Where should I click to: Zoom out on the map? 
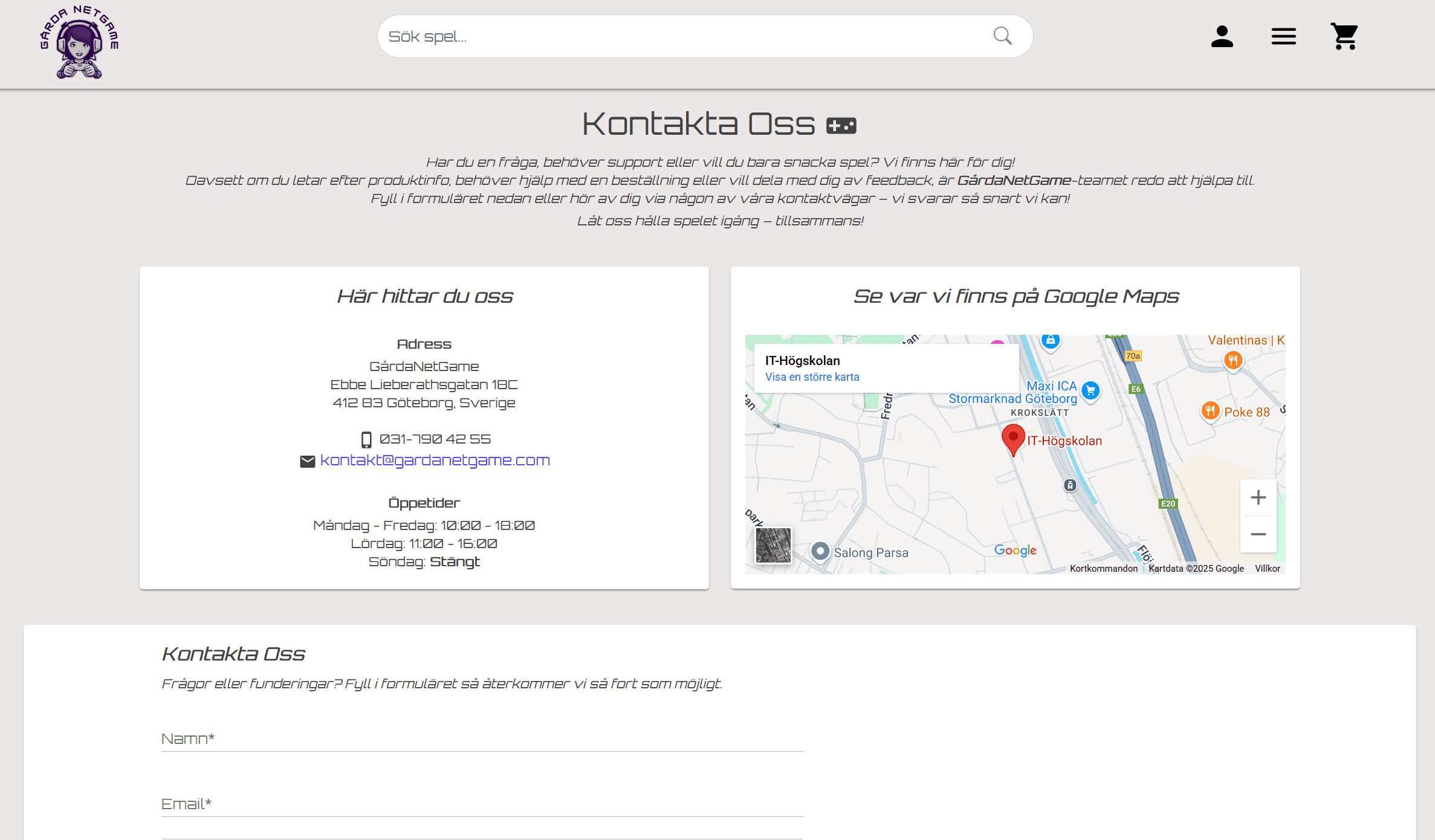pos(1258,534)
